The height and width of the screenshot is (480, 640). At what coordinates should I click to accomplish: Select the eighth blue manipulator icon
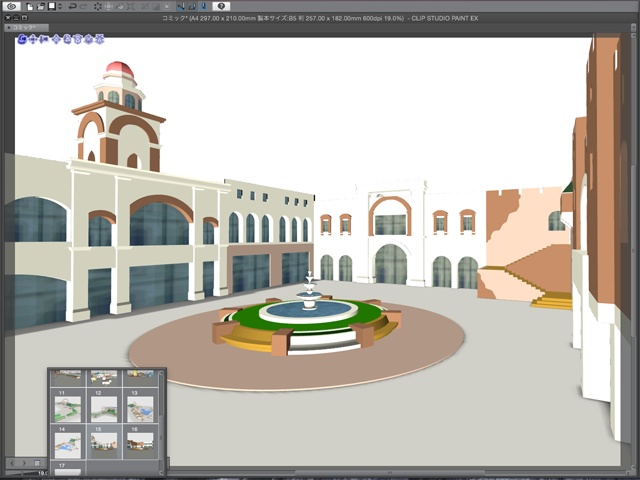99,39
